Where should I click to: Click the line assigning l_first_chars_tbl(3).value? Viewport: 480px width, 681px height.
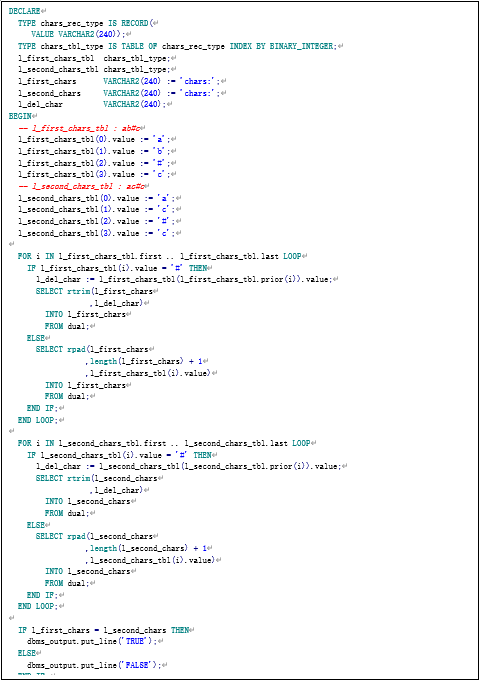[94, 175]
